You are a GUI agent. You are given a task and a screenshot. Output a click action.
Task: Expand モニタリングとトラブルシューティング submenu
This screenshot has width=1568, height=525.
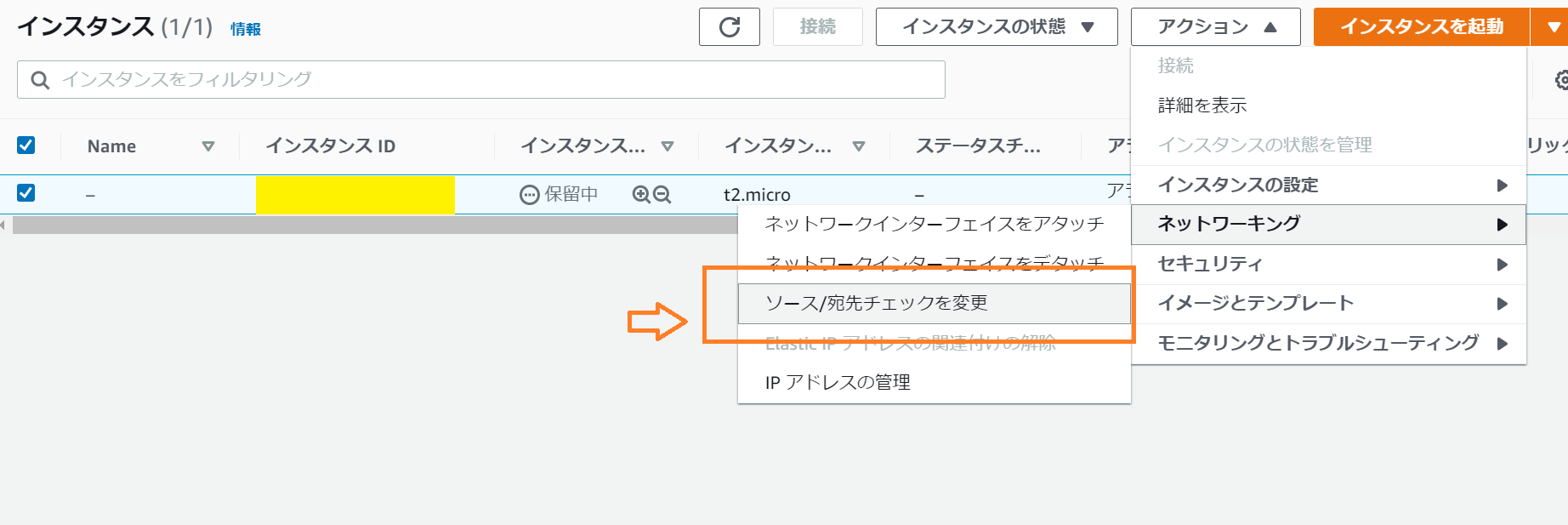(1328, 343)
